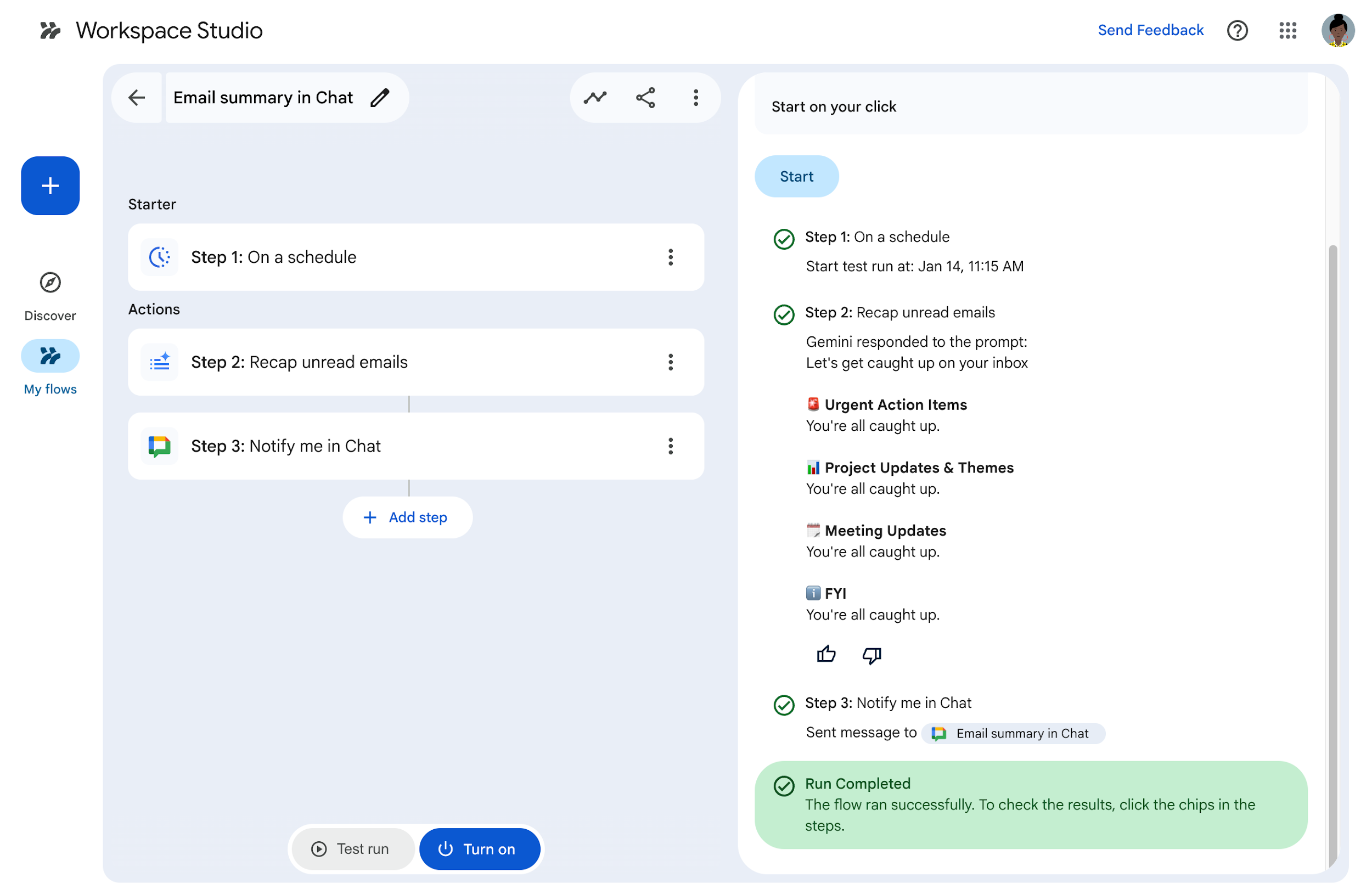Open the Google apps grid icon
The height and width of the screenshot is (889, 1372).
[x=1287, y=31]
